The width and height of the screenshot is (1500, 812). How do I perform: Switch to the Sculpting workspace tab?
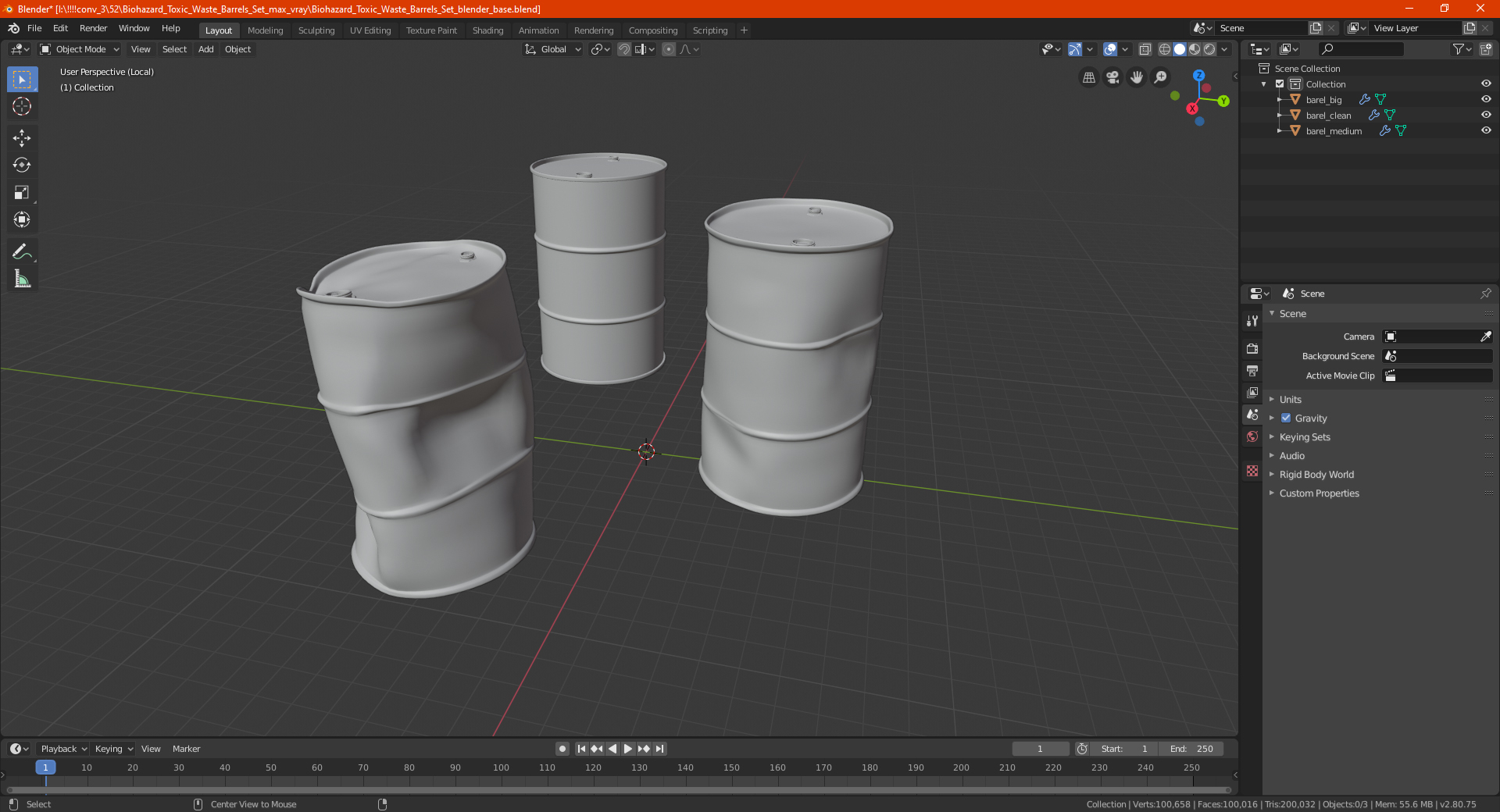tap(316, 30)
